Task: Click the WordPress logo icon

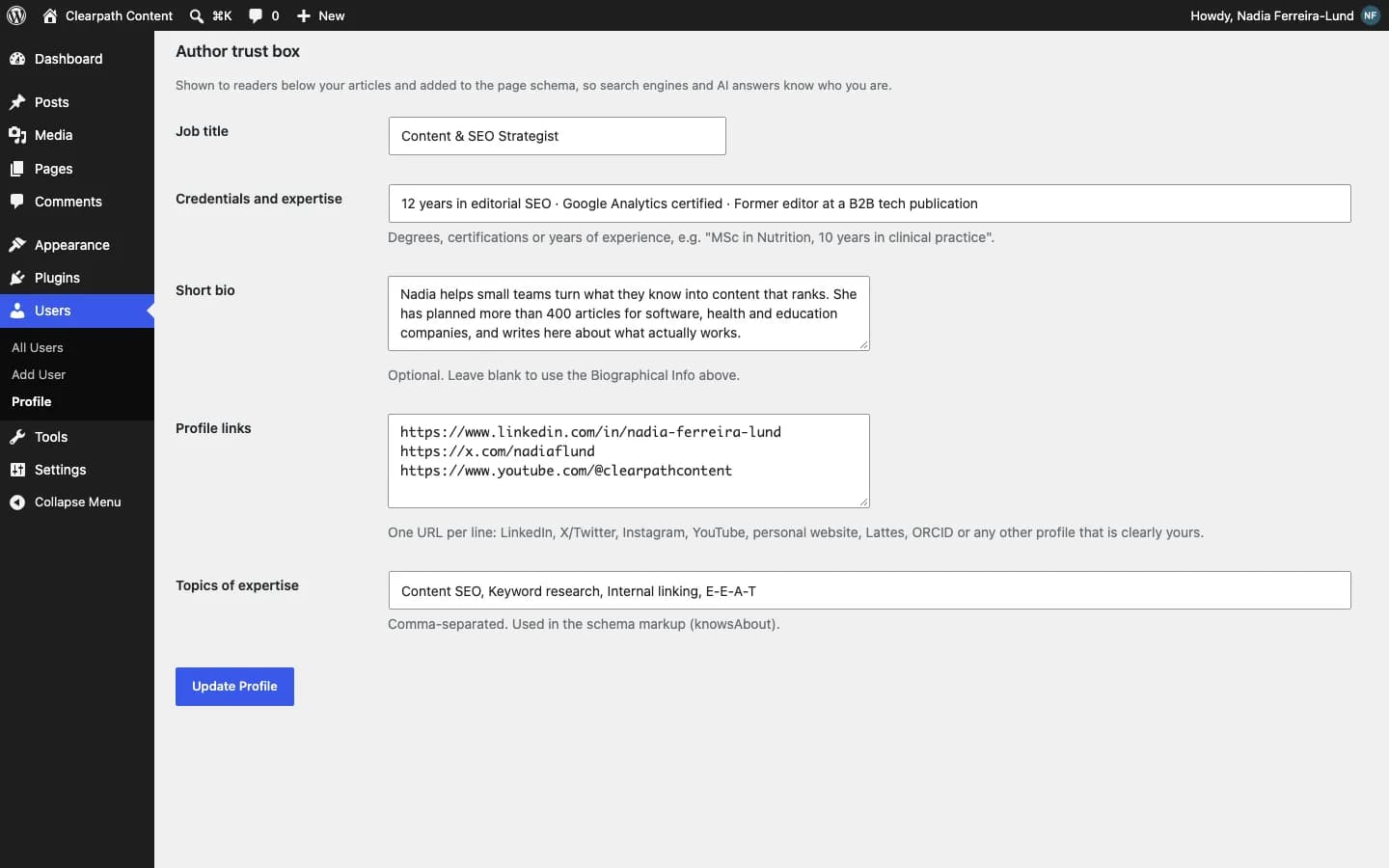Action: tap(16, 15)
